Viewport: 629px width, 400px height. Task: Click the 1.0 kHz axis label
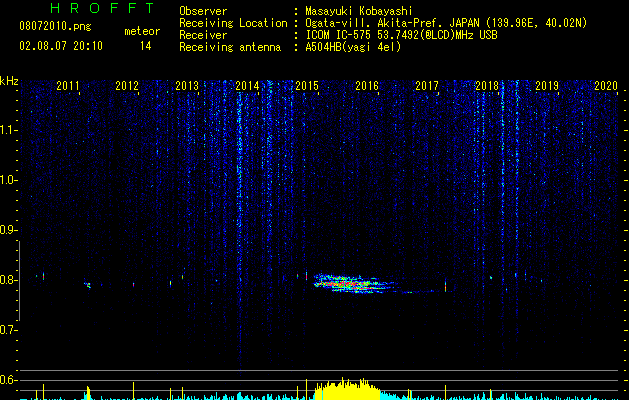(8, 180)
